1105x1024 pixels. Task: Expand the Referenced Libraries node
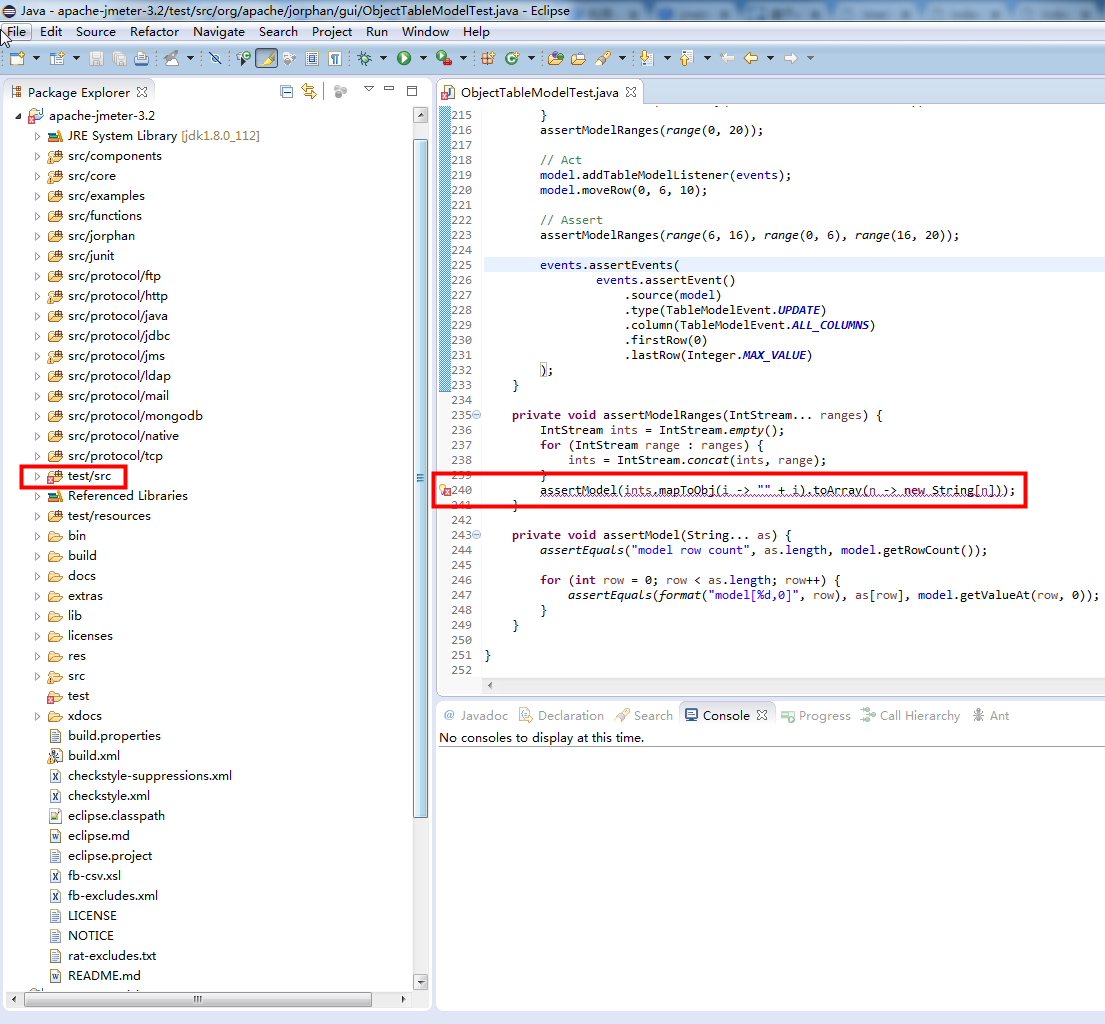(37, 496)
